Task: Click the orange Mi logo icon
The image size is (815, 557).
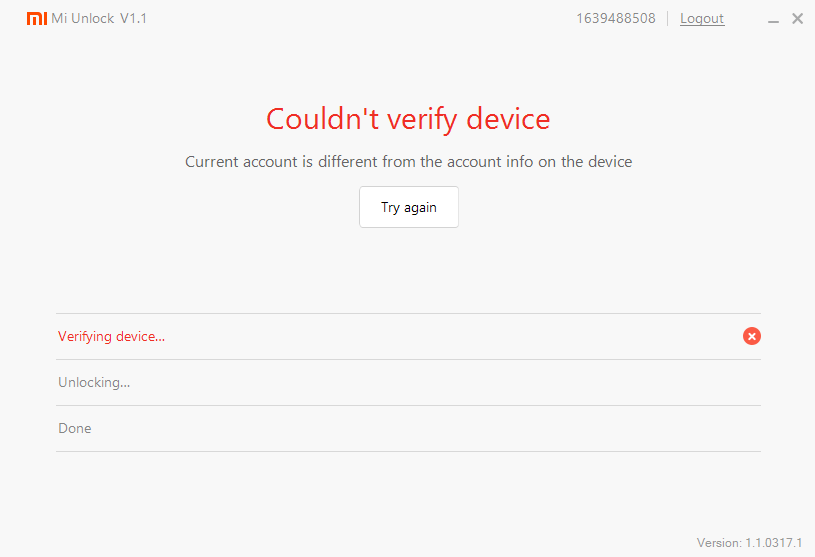Action: point(36,18)
